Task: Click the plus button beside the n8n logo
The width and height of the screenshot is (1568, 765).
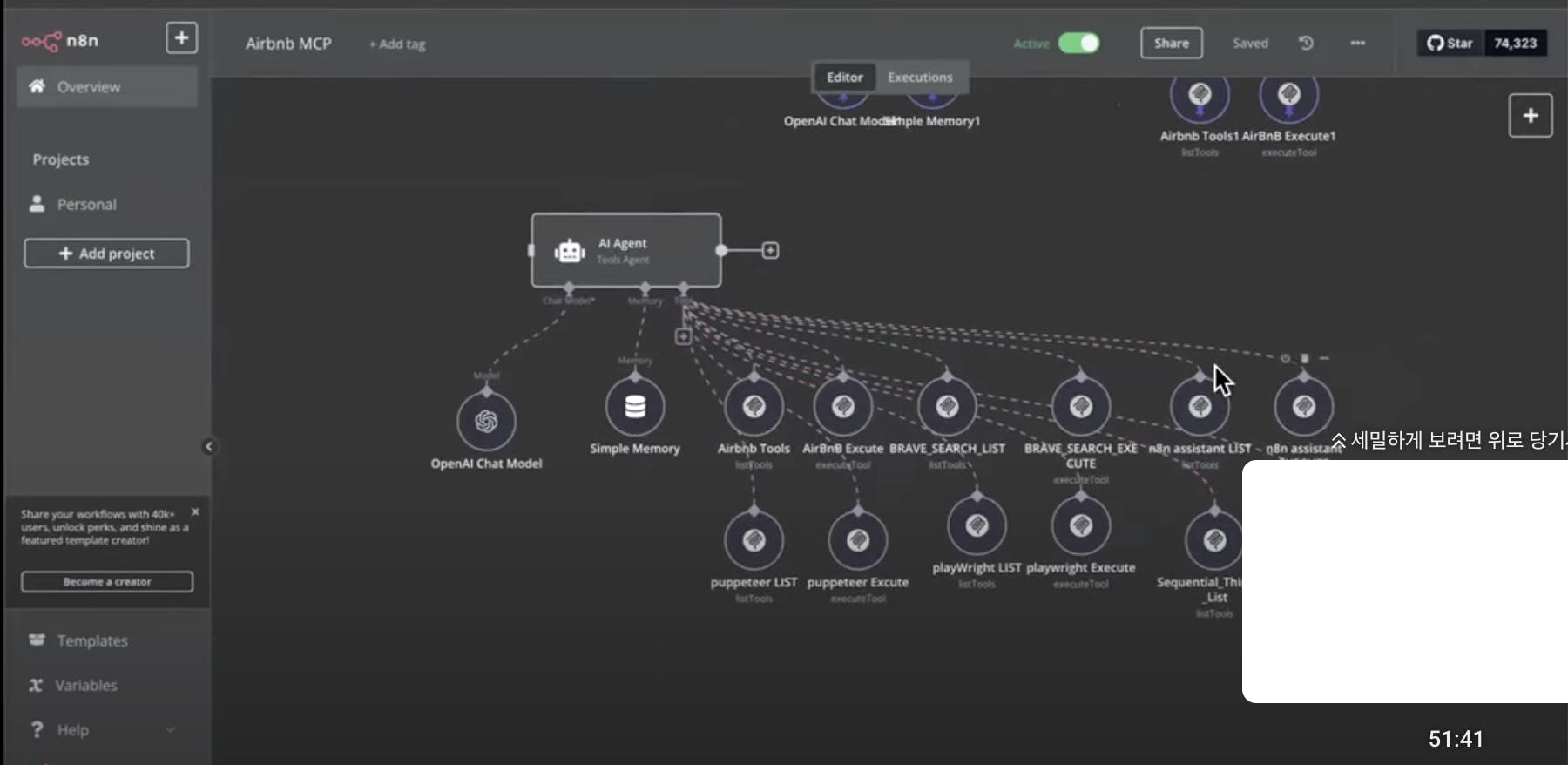Action: coord(181,38)
